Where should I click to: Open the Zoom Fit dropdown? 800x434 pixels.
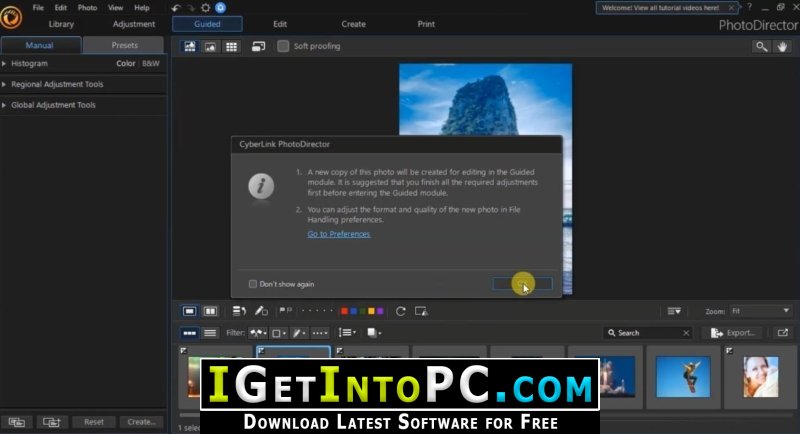(x=760, y=311)
